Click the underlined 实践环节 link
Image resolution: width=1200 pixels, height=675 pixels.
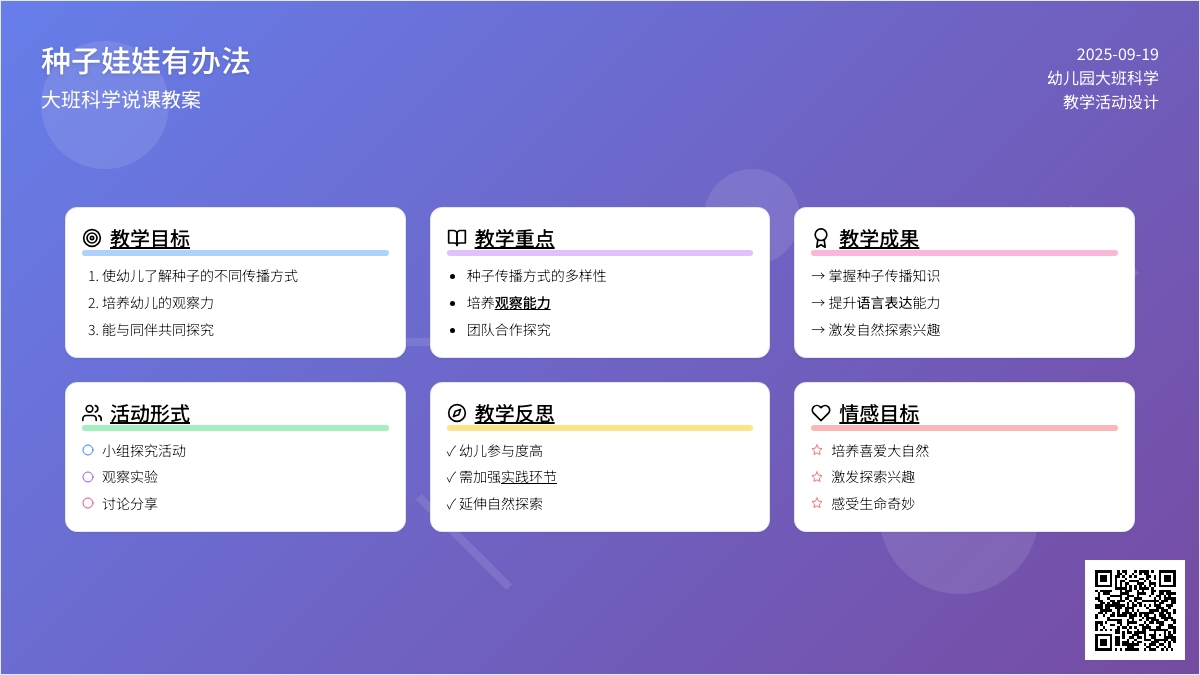(529, 477)
